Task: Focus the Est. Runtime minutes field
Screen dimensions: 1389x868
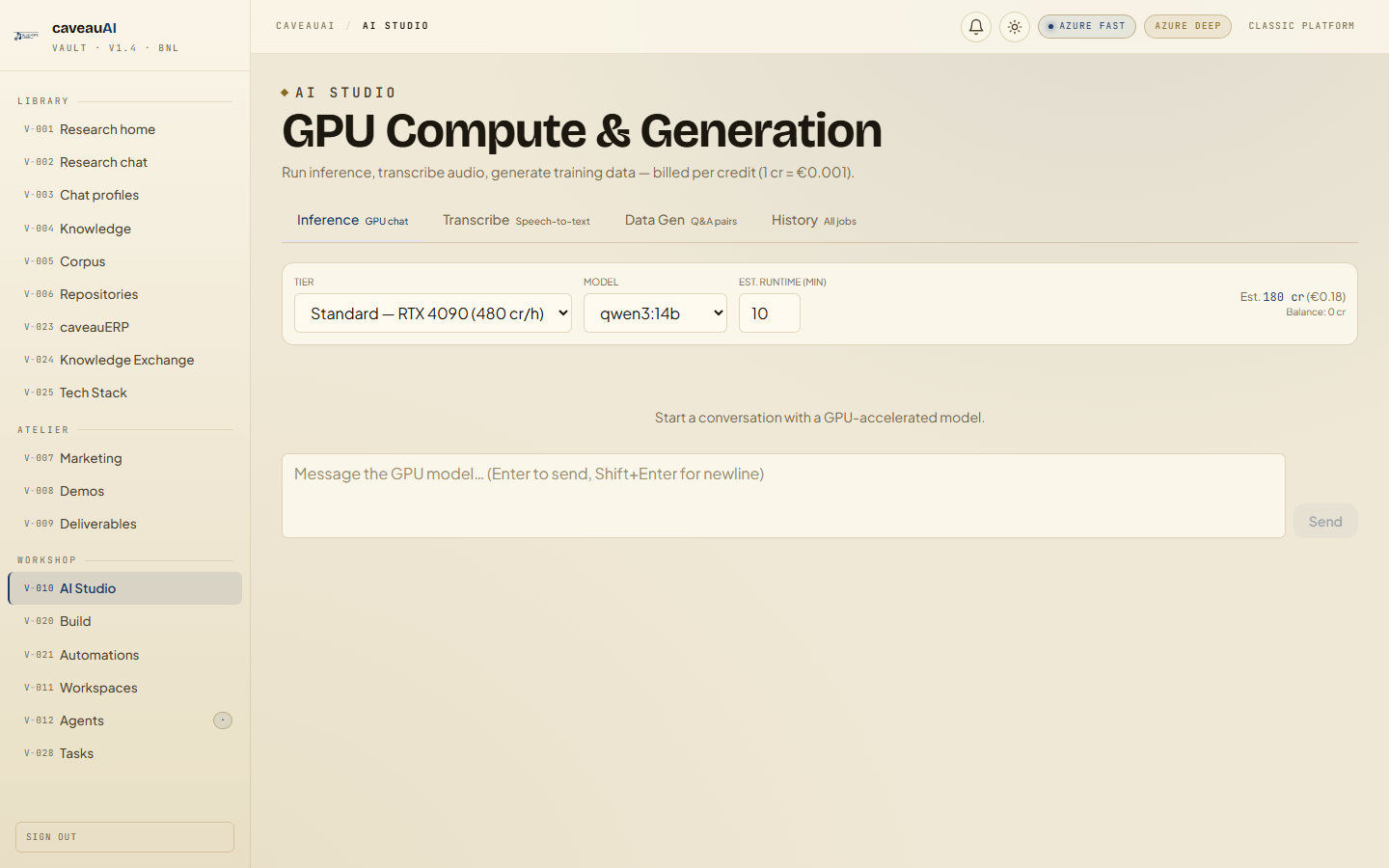Action: click(x=770, y=313)
